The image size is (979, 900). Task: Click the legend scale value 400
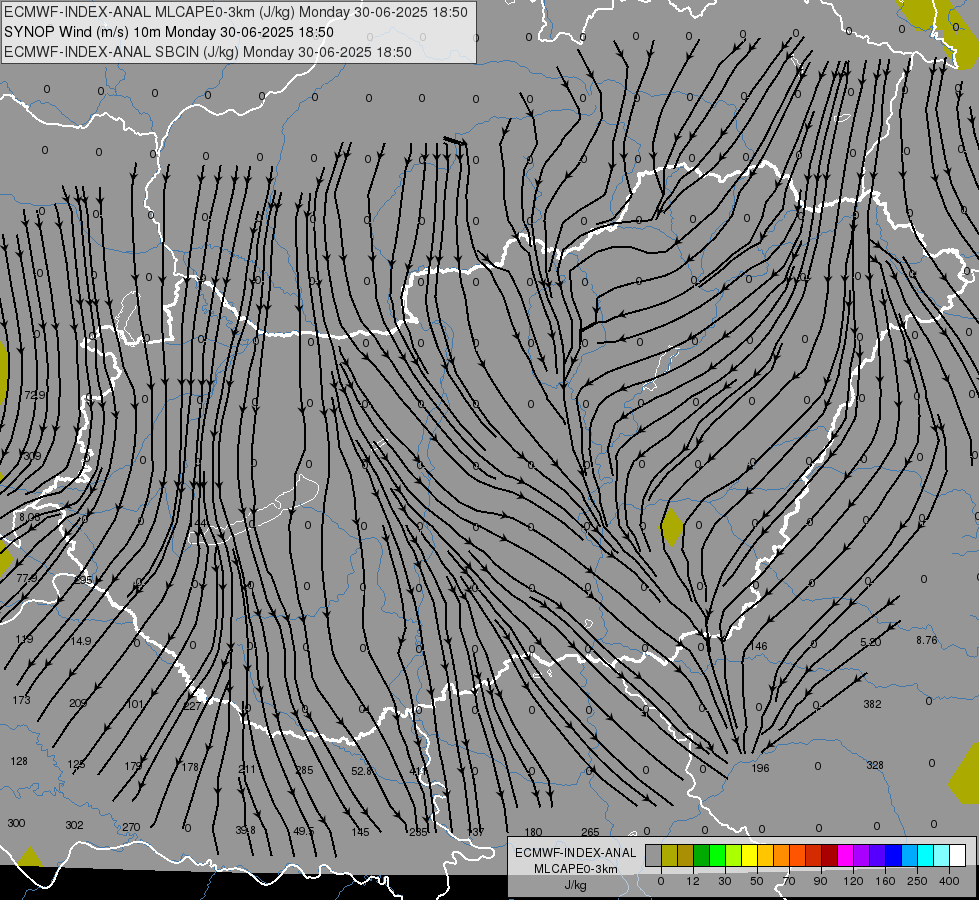click(949, 881)
